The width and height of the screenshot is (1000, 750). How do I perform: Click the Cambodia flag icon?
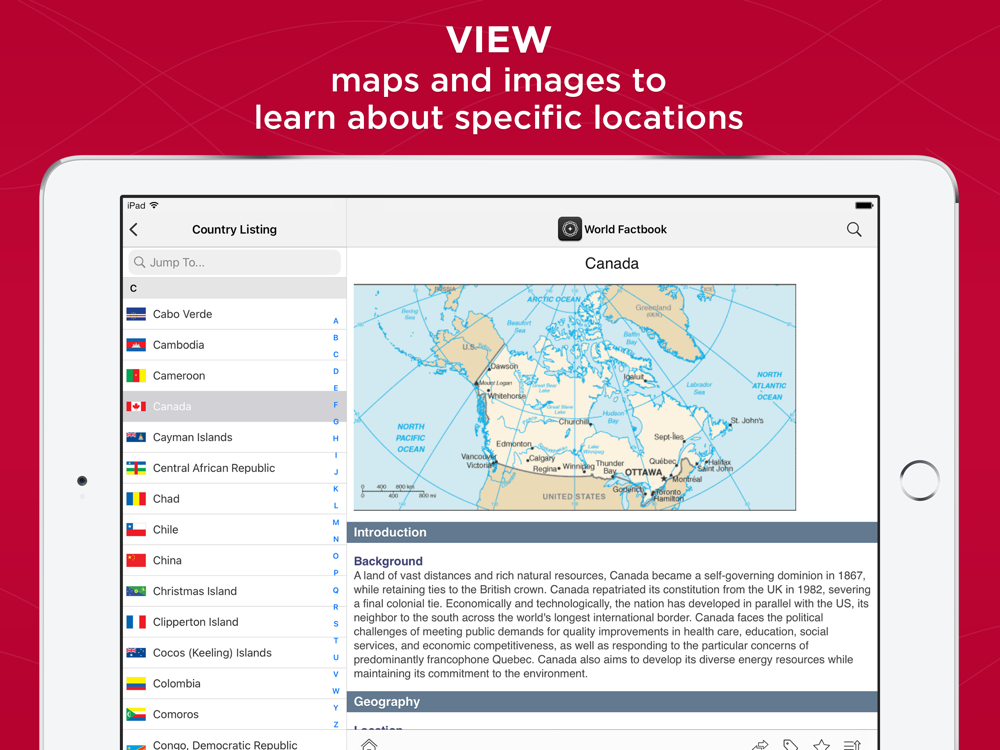136,345
